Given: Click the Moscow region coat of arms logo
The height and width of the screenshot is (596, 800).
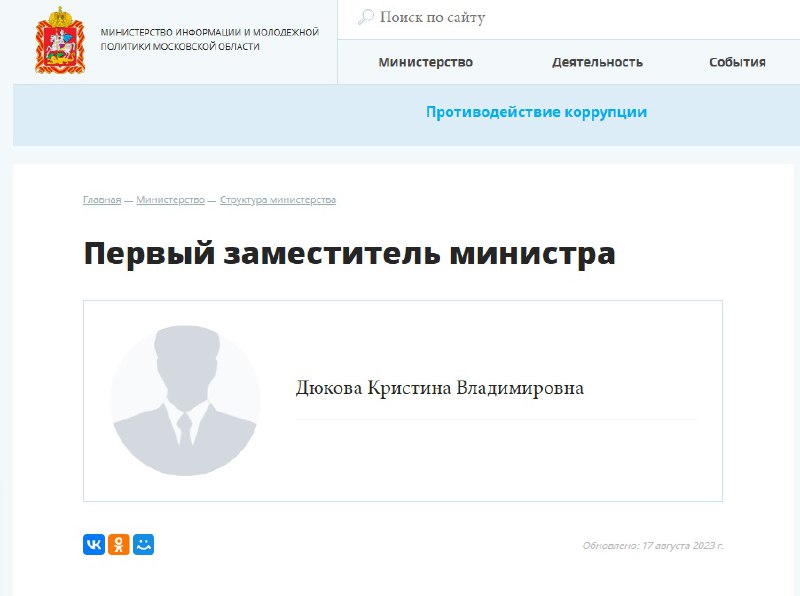Looking at the screenshot, I should (60, 40).
